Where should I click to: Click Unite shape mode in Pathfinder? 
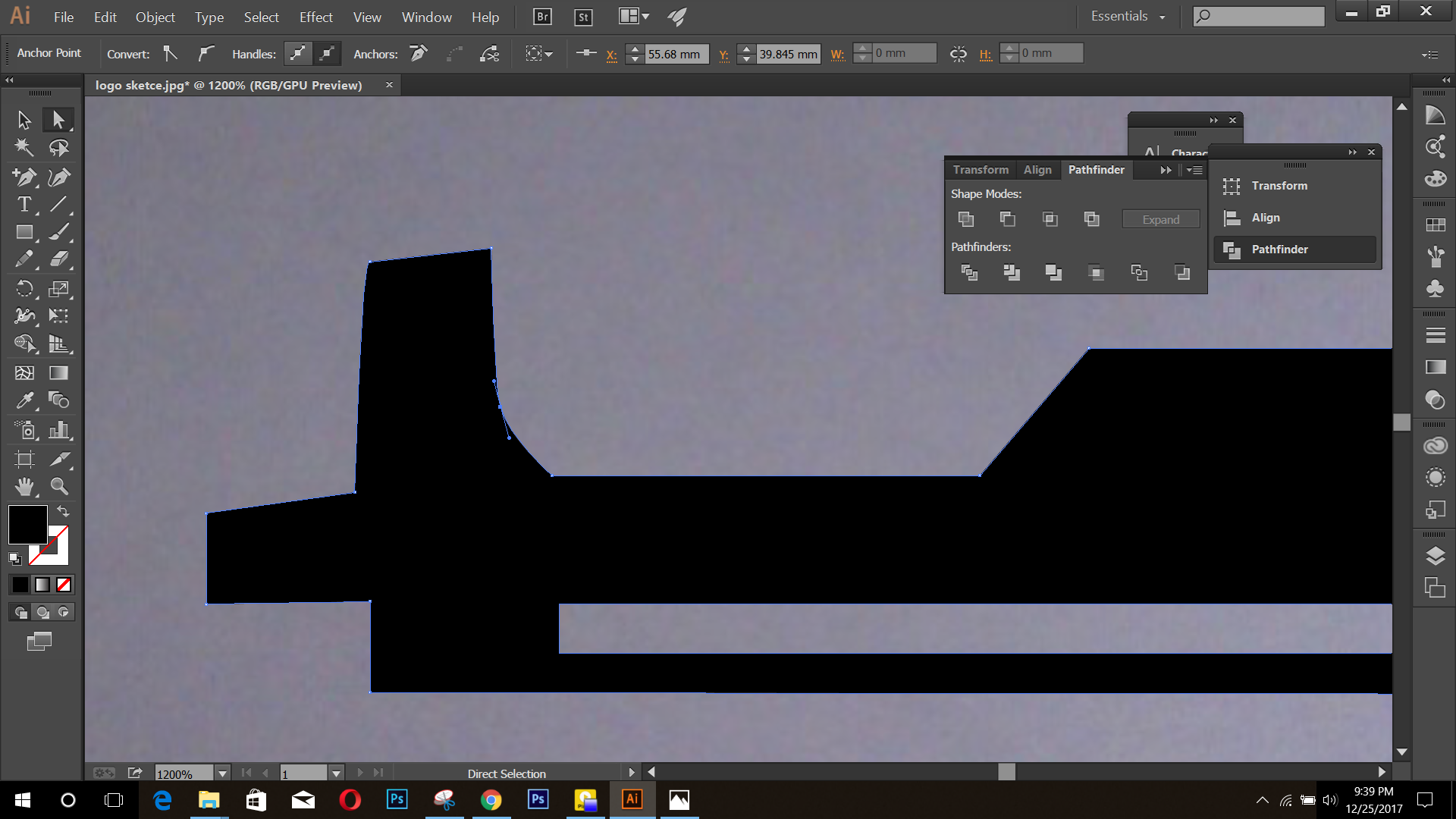966,219
